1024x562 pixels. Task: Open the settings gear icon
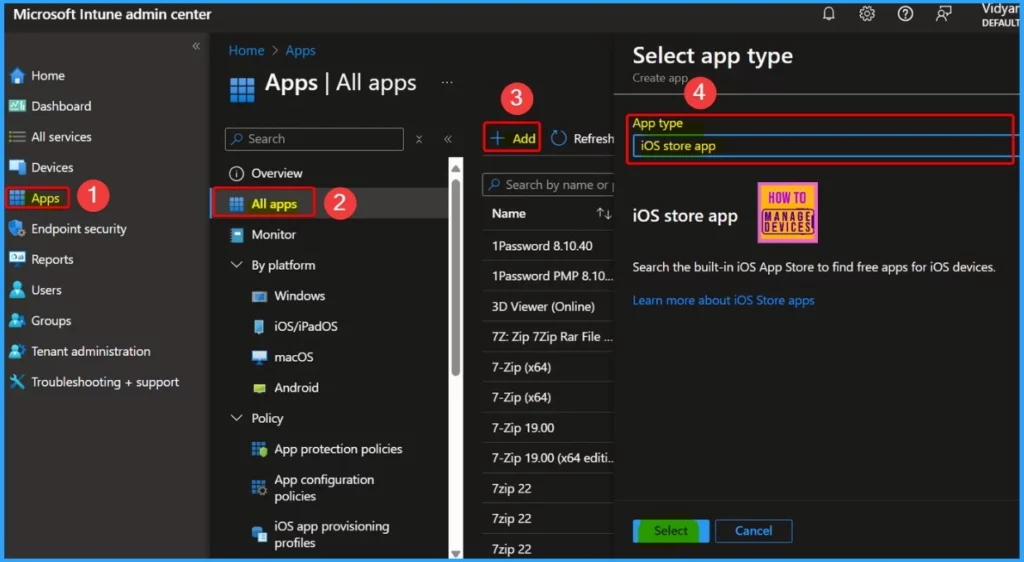tap(867, 14)
